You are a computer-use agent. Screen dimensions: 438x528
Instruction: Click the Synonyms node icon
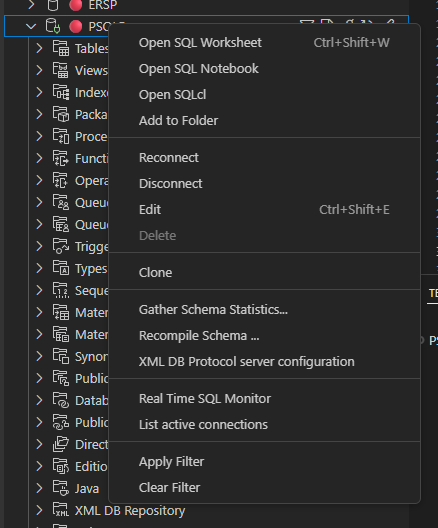point(61,356)
